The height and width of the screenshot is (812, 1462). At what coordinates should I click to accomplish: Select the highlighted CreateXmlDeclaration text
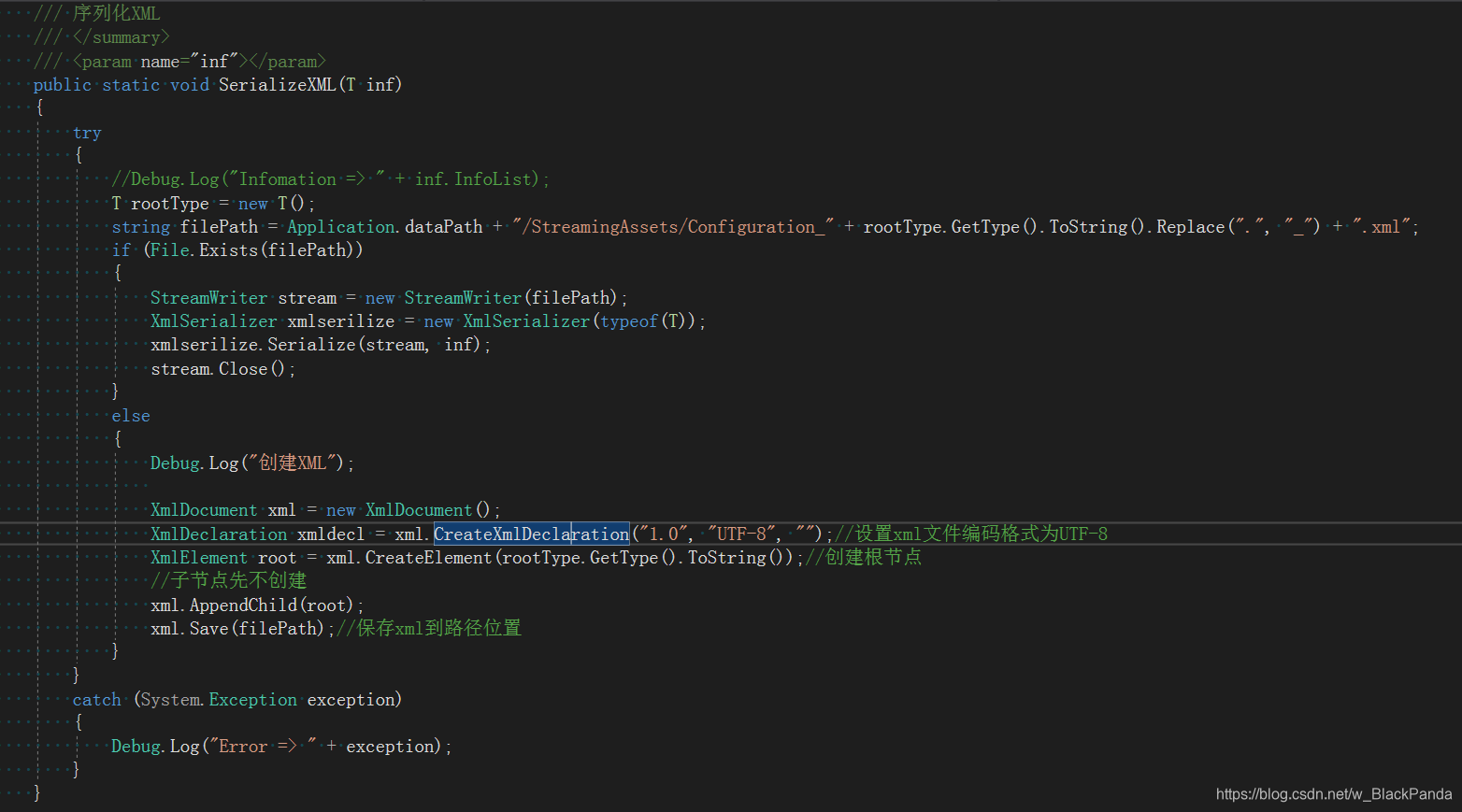coord(531,533)
